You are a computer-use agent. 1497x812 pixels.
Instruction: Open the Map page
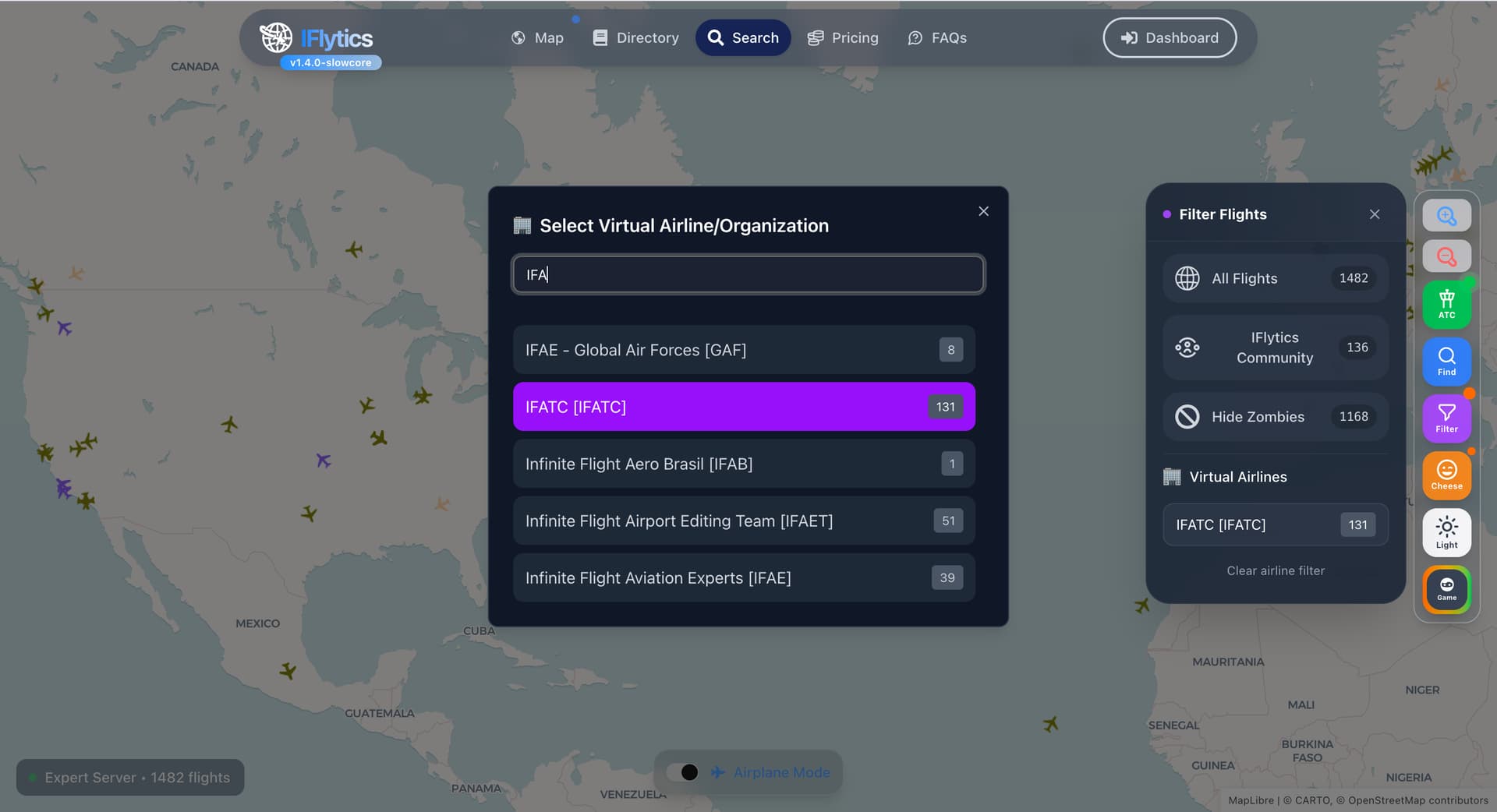tap(537, 37)
